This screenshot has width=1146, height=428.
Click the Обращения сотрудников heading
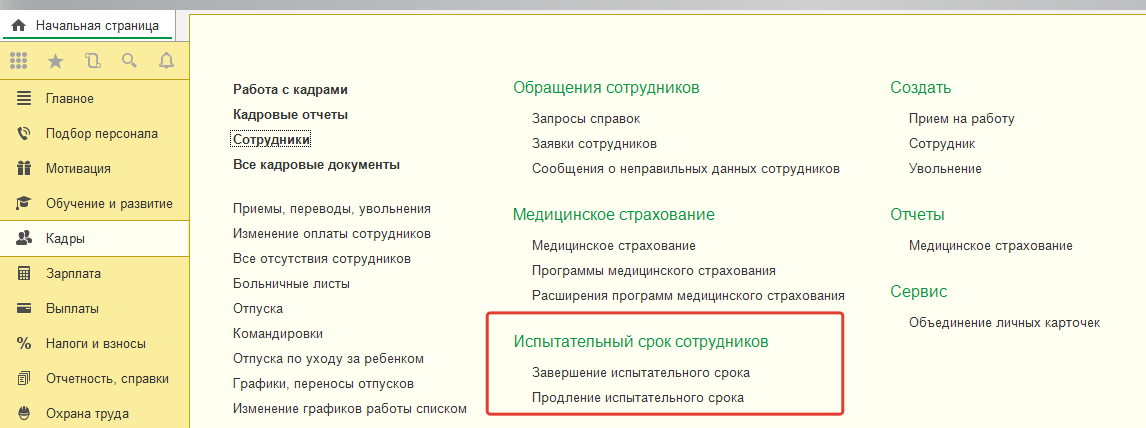607,88
